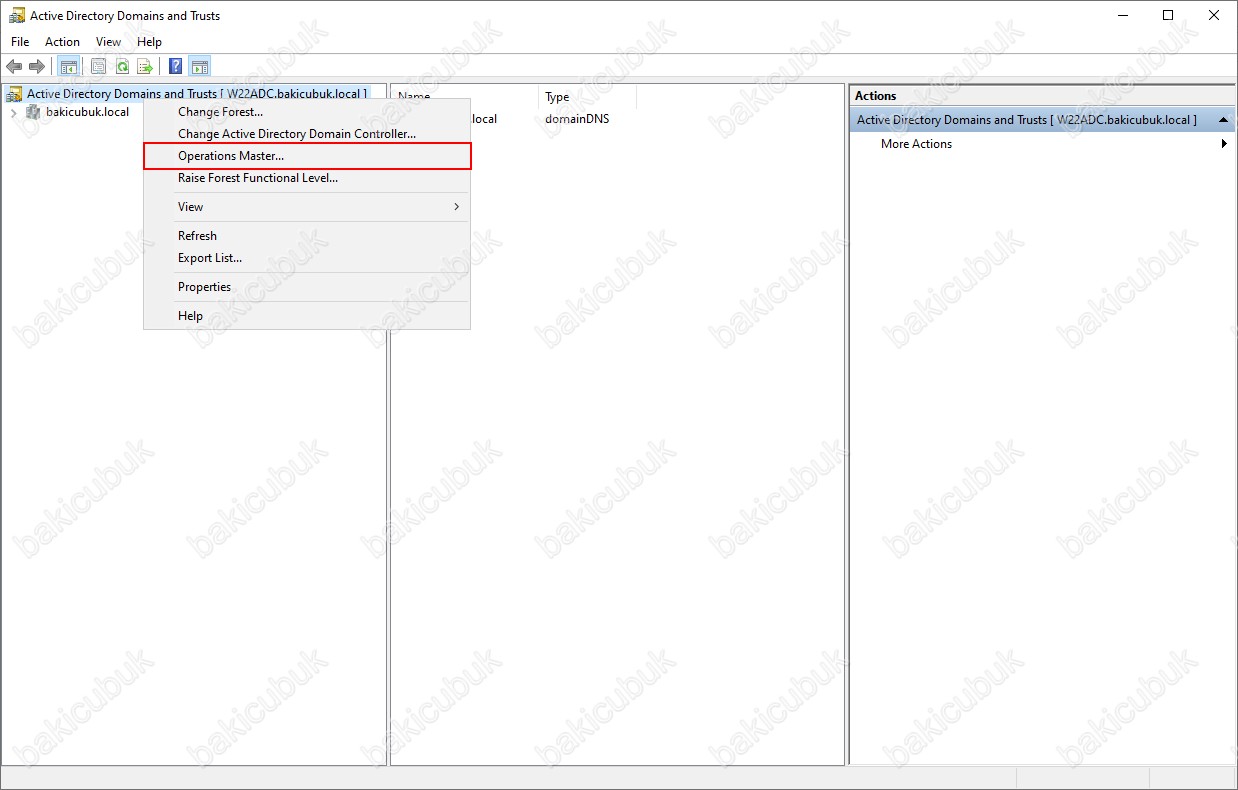
Task: Open the File menu
Action: coord(20,42)
